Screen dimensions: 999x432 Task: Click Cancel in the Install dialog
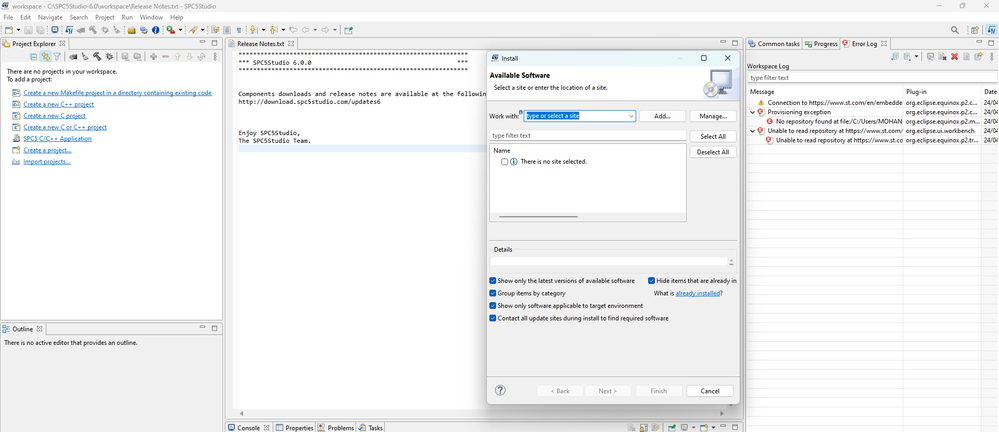710,391
